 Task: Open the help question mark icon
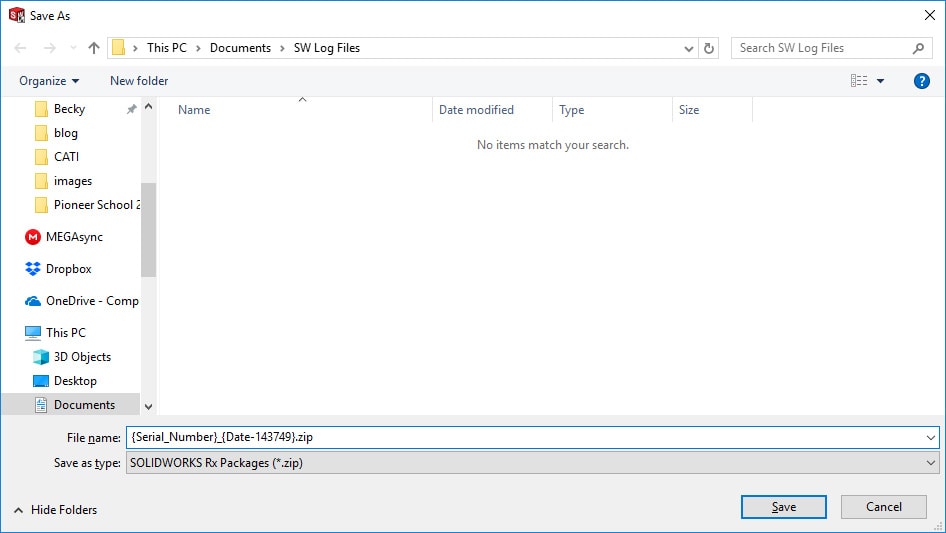click(x=922, y=81)
